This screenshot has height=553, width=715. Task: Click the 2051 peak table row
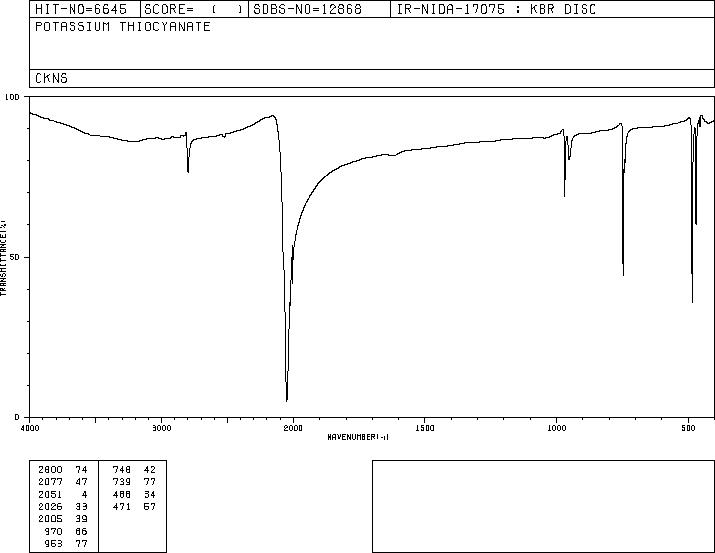(63, 495)
